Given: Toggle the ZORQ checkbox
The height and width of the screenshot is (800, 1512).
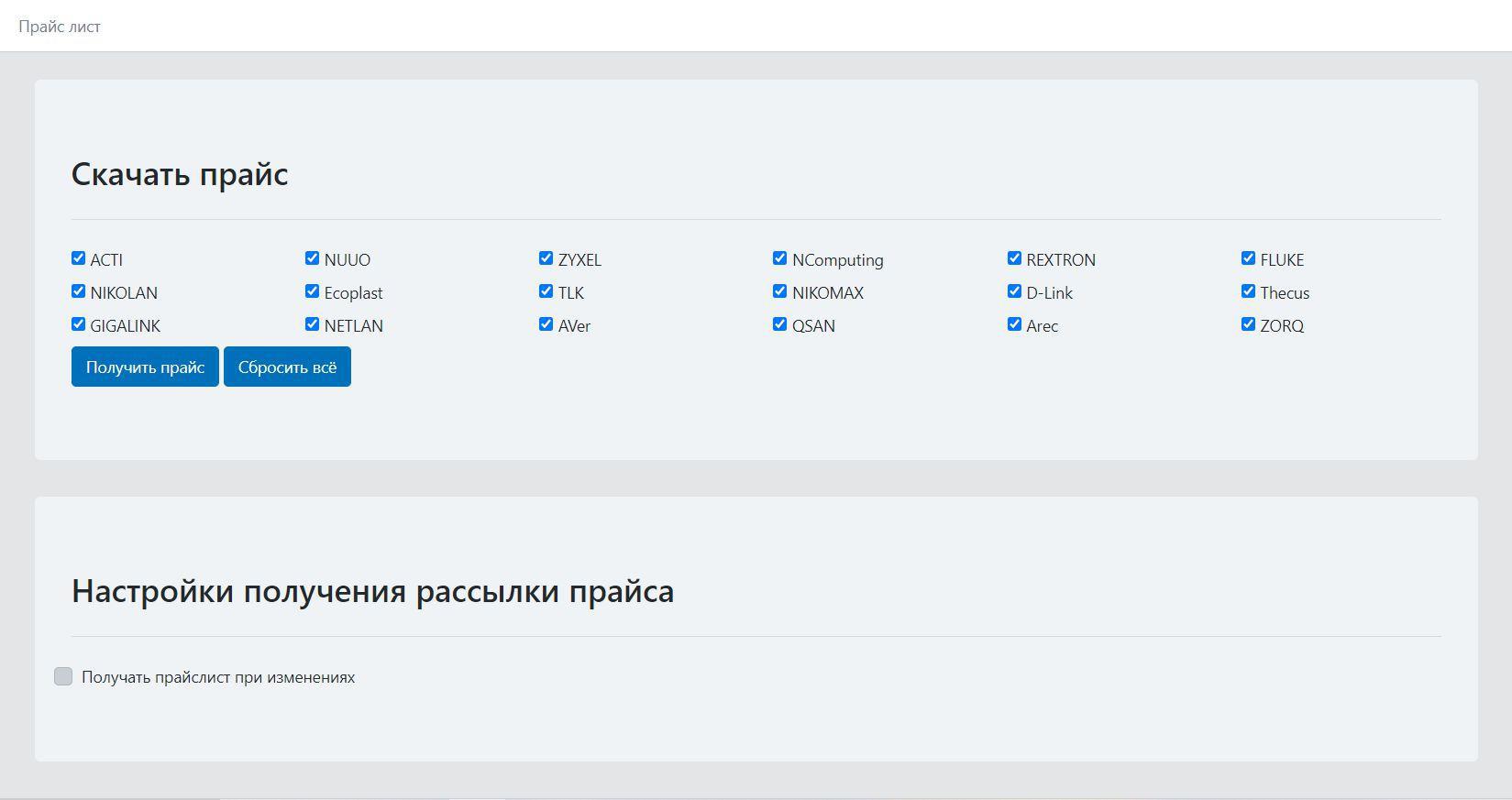Looking at the screenshot, I should [x=1248, y=324].
